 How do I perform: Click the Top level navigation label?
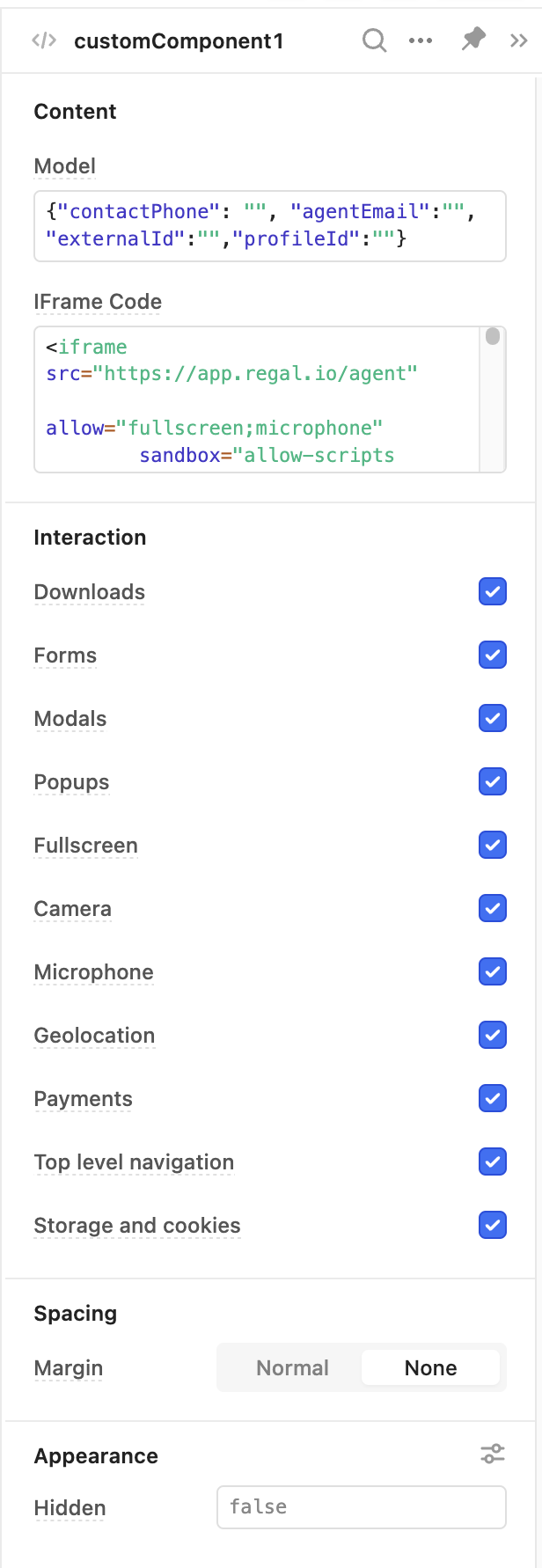click(134, 1162)
